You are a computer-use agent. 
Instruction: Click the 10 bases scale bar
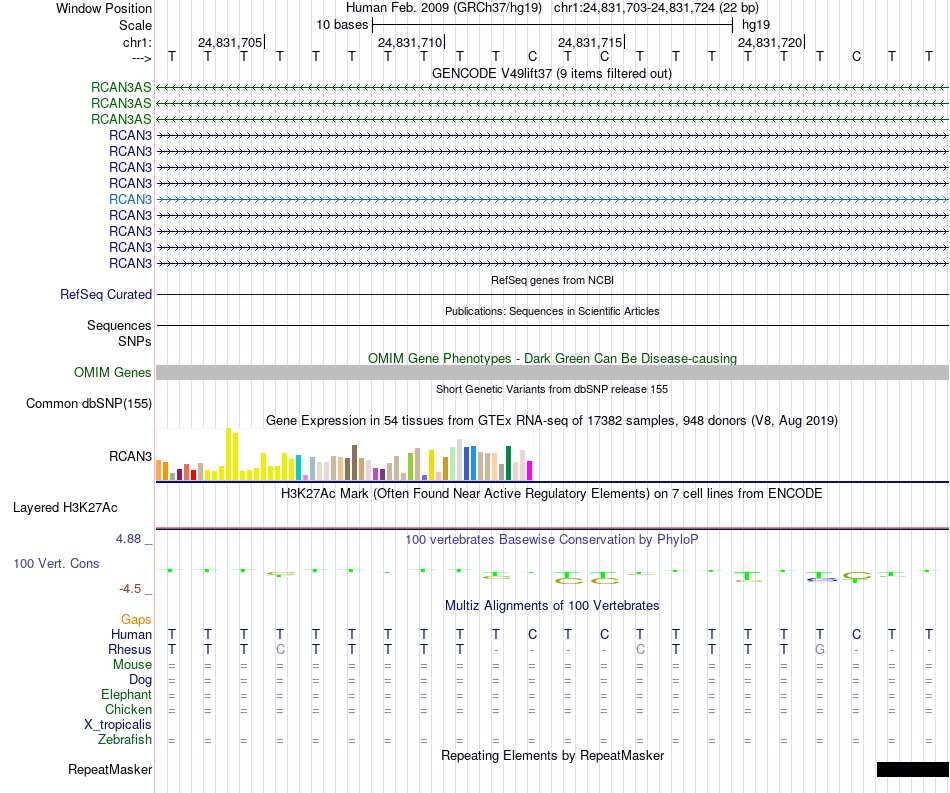coord(553,25)
